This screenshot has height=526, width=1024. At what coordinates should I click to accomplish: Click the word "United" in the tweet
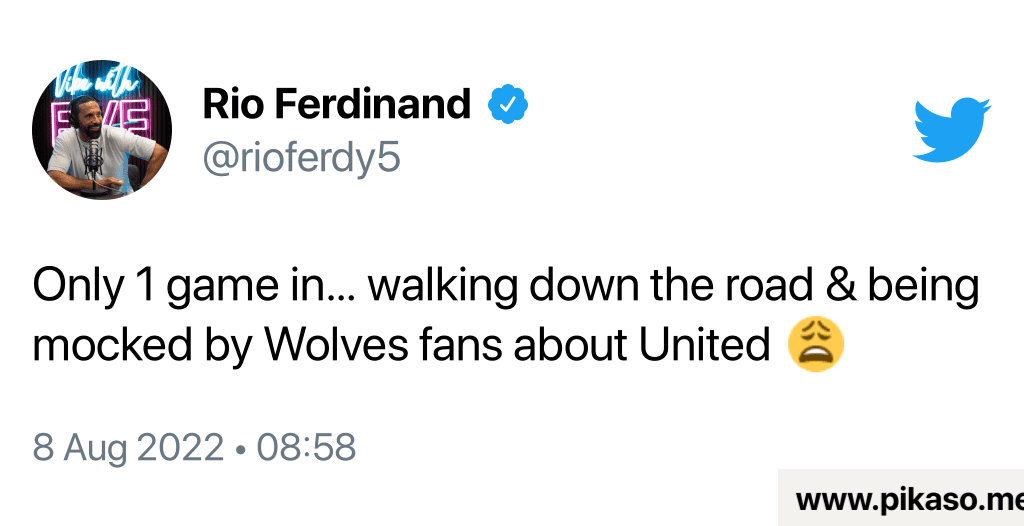point(704,345)
